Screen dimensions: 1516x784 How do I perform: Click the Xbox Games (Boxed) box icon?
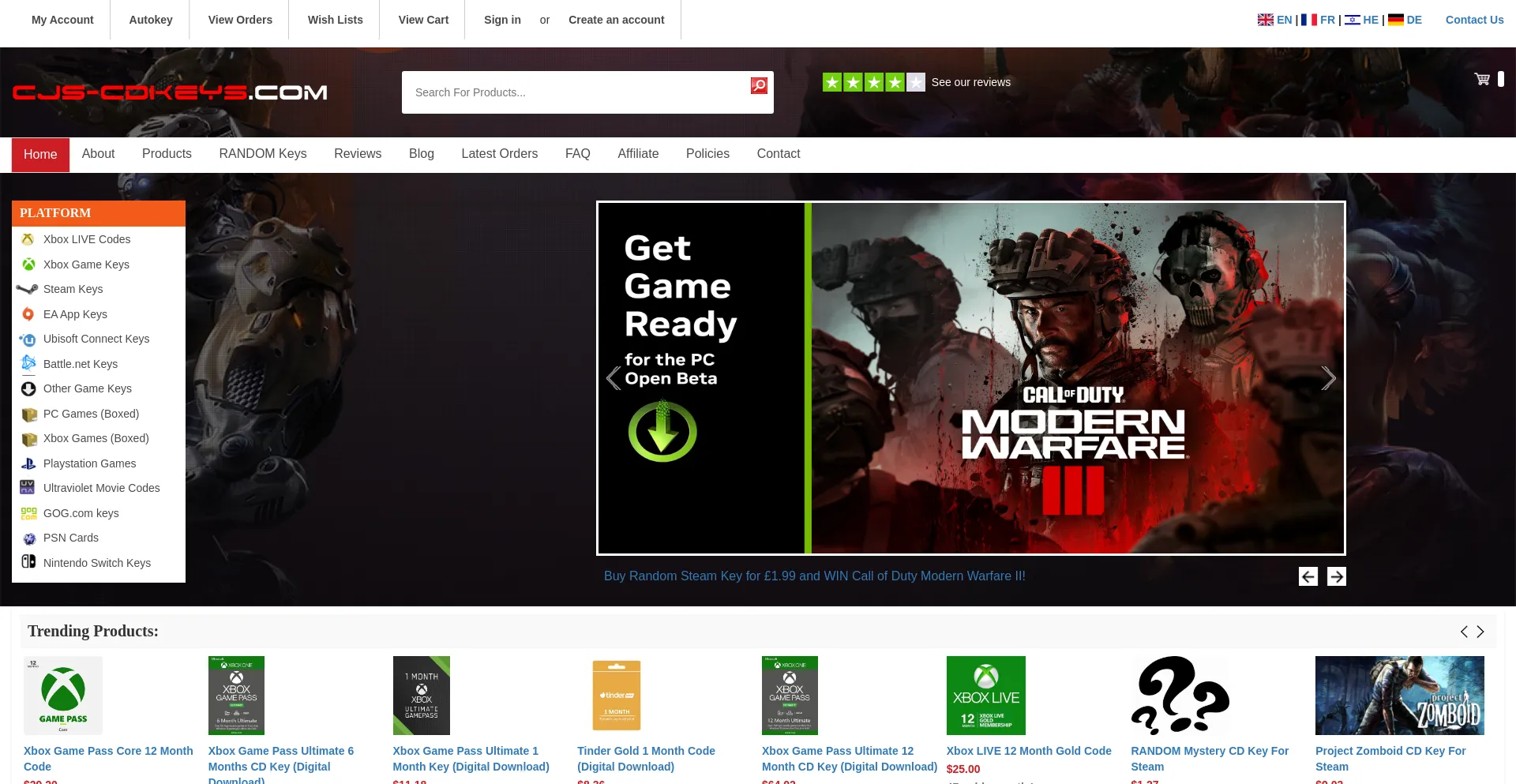point(29,439)
